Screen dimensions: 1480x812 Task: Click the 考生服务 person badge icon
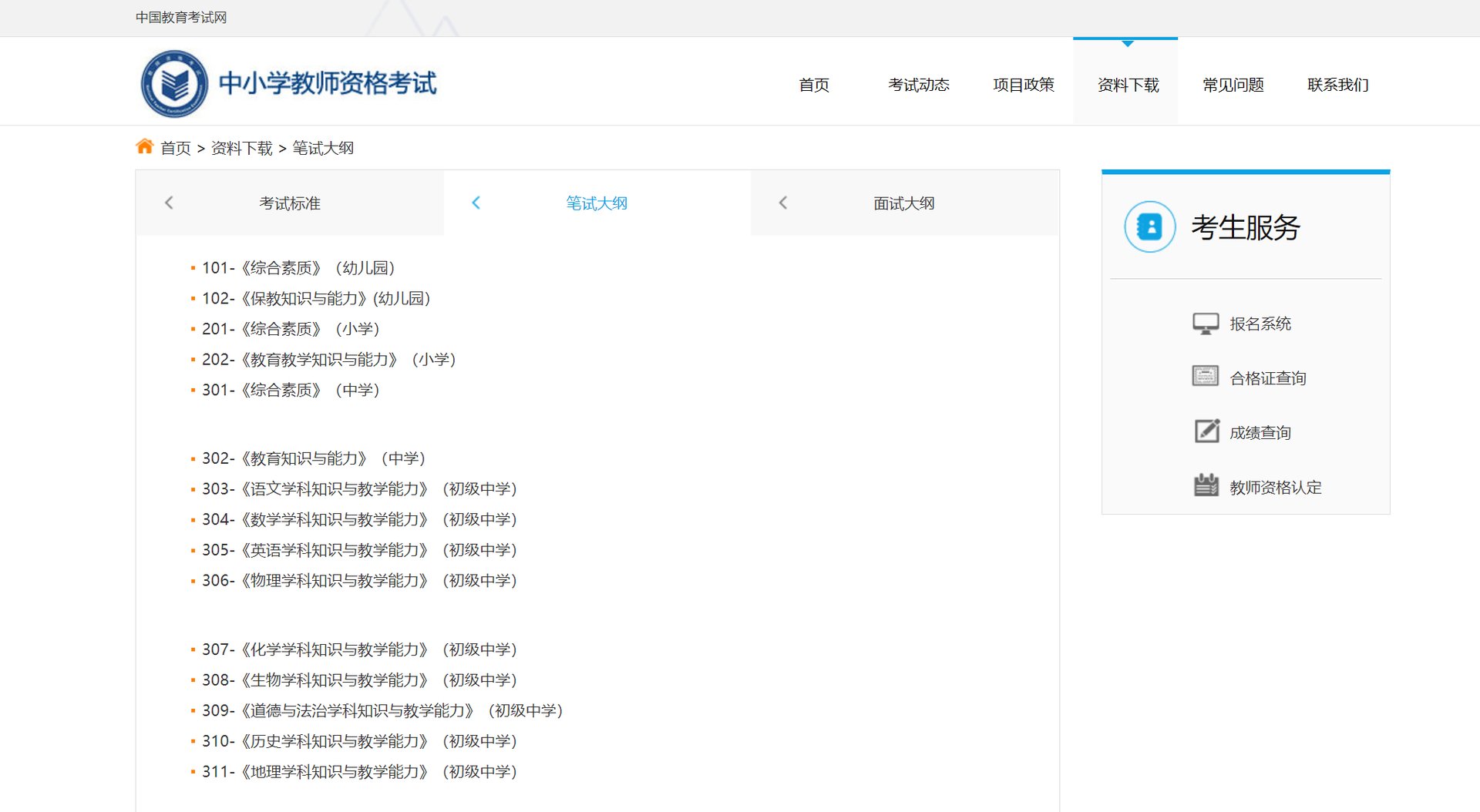1149,227
